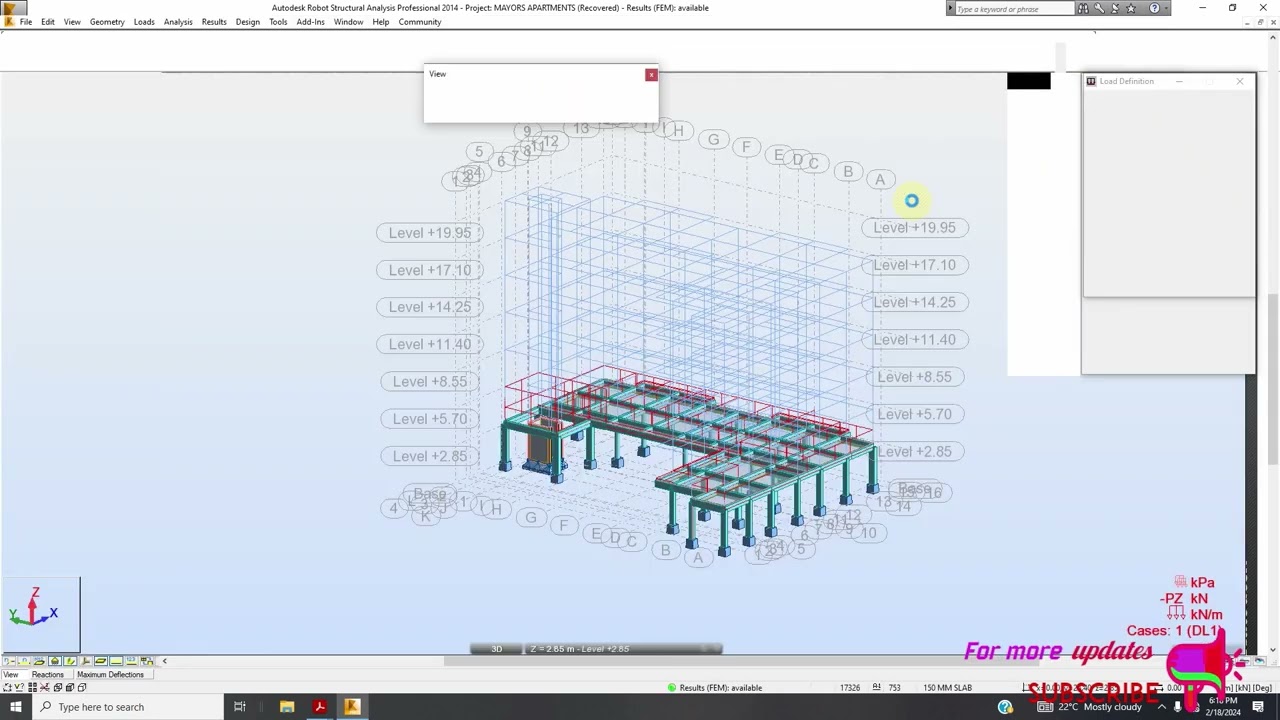Click the four-squares grid icon
Image resolution: width=1280 pixels, height=720 pixels.
click(33, 688)
